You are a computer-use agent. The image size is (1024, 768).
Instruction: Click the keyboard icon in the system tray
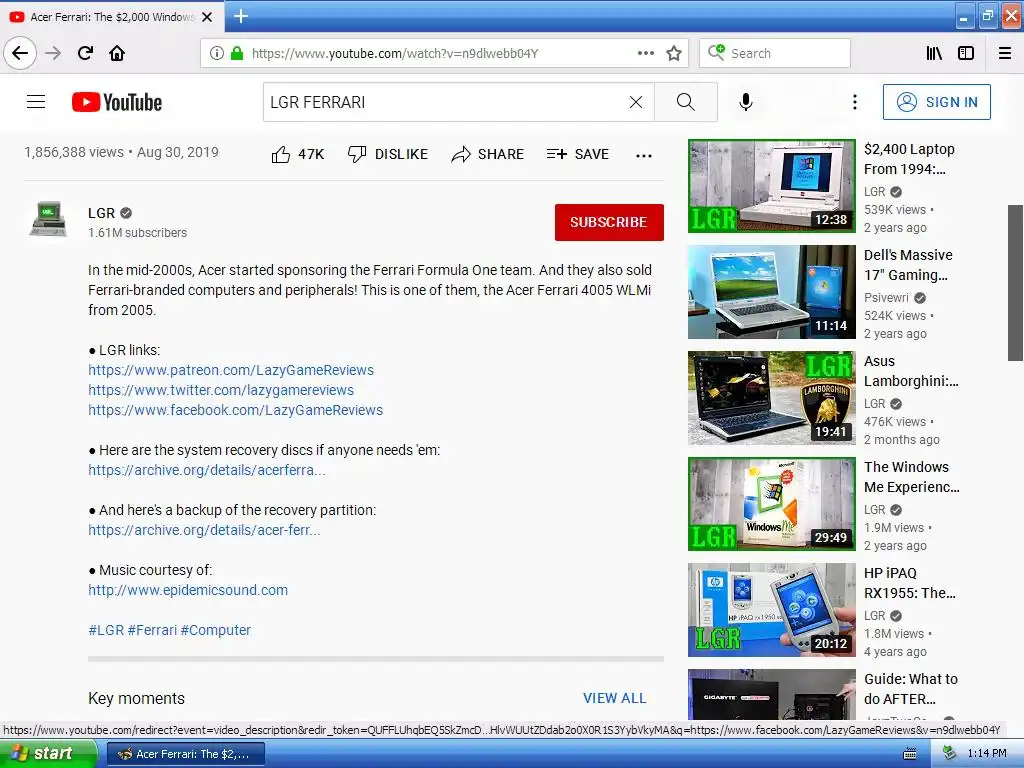910,754
